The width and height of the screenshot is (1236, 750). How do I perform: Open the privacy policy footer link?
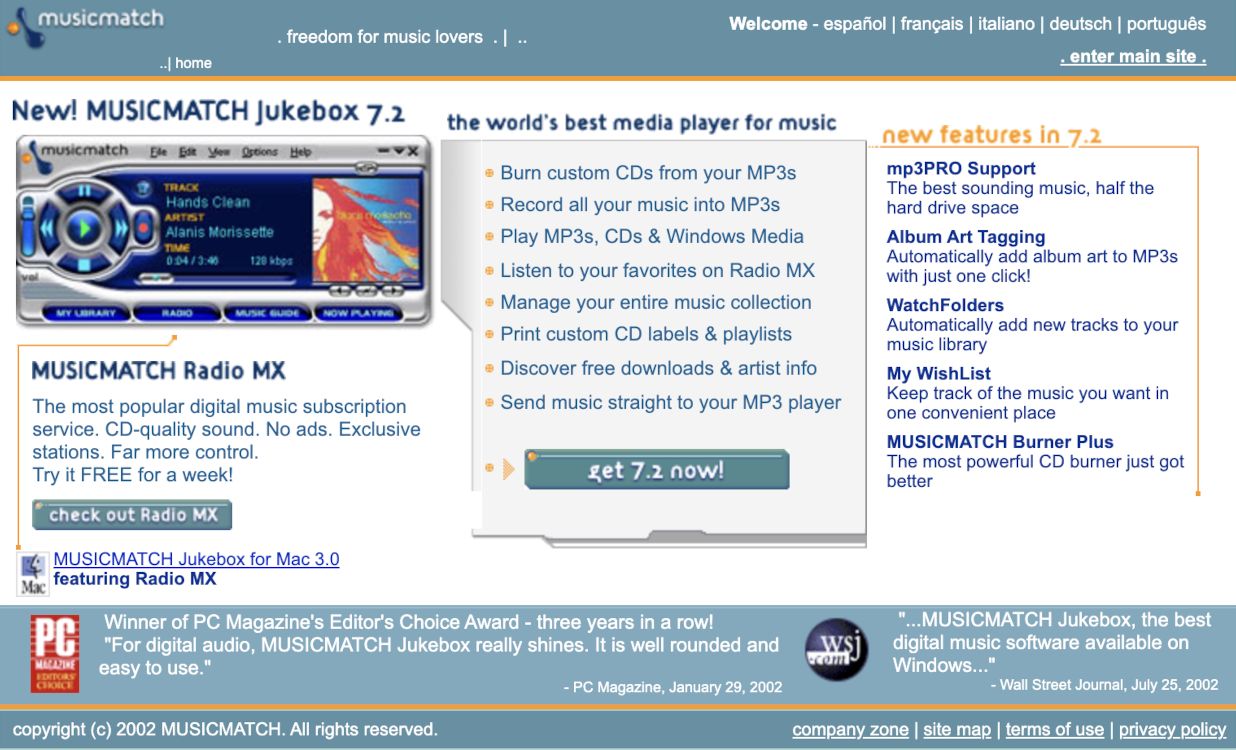(1172, 730)
